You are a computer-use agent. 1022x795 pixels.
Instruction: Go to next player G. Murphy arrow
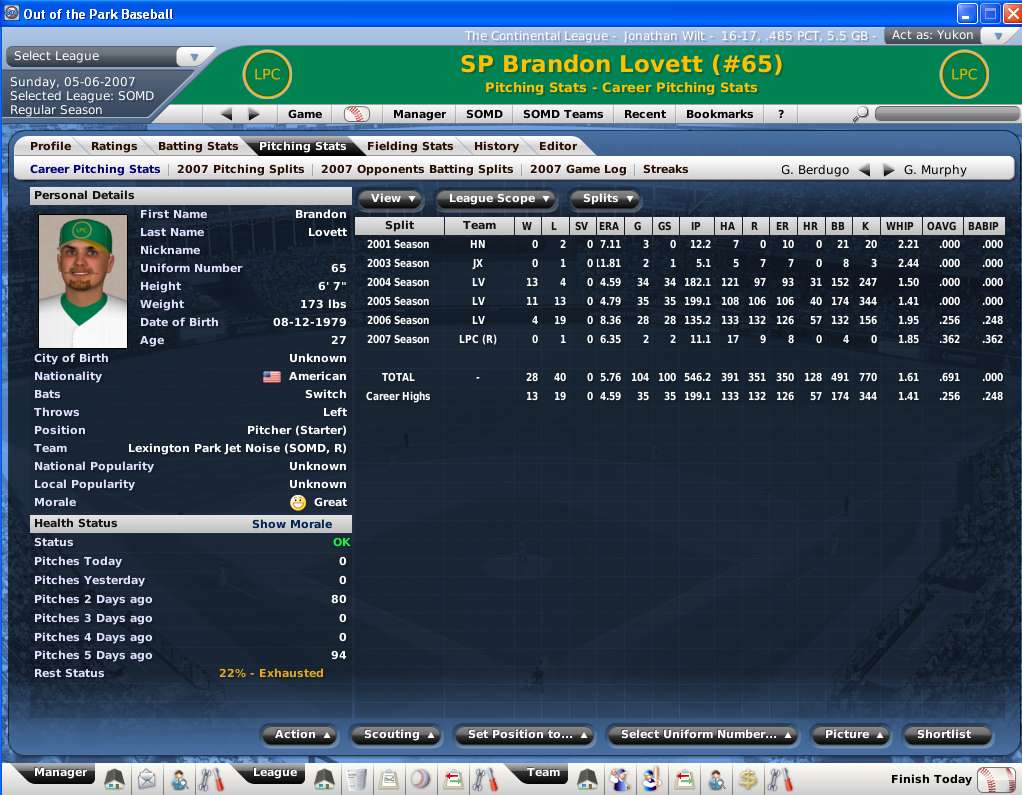[x=888, y=170]
